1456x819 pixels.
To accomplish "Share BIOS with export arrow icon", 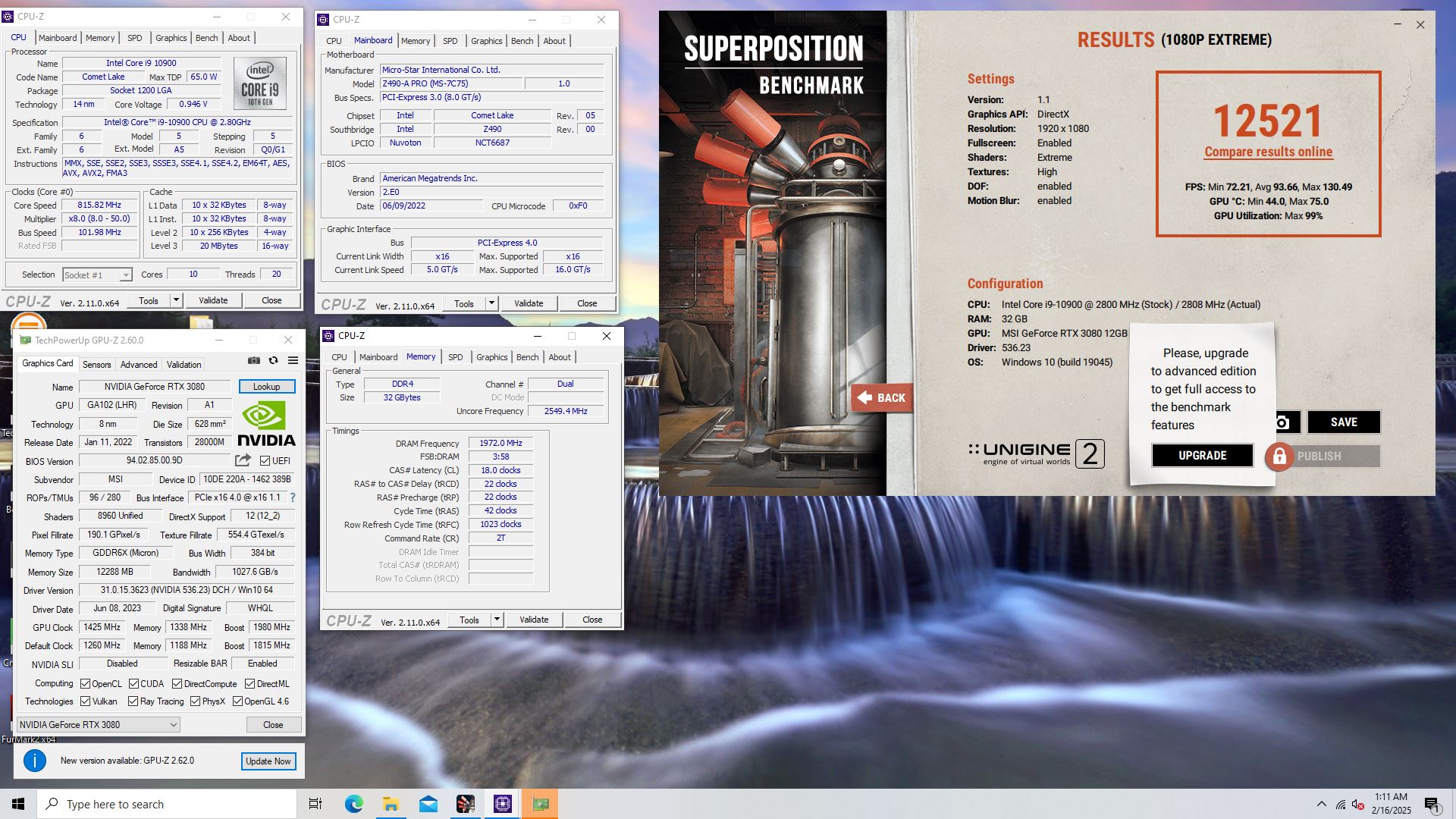I will (x=243, y=460).
